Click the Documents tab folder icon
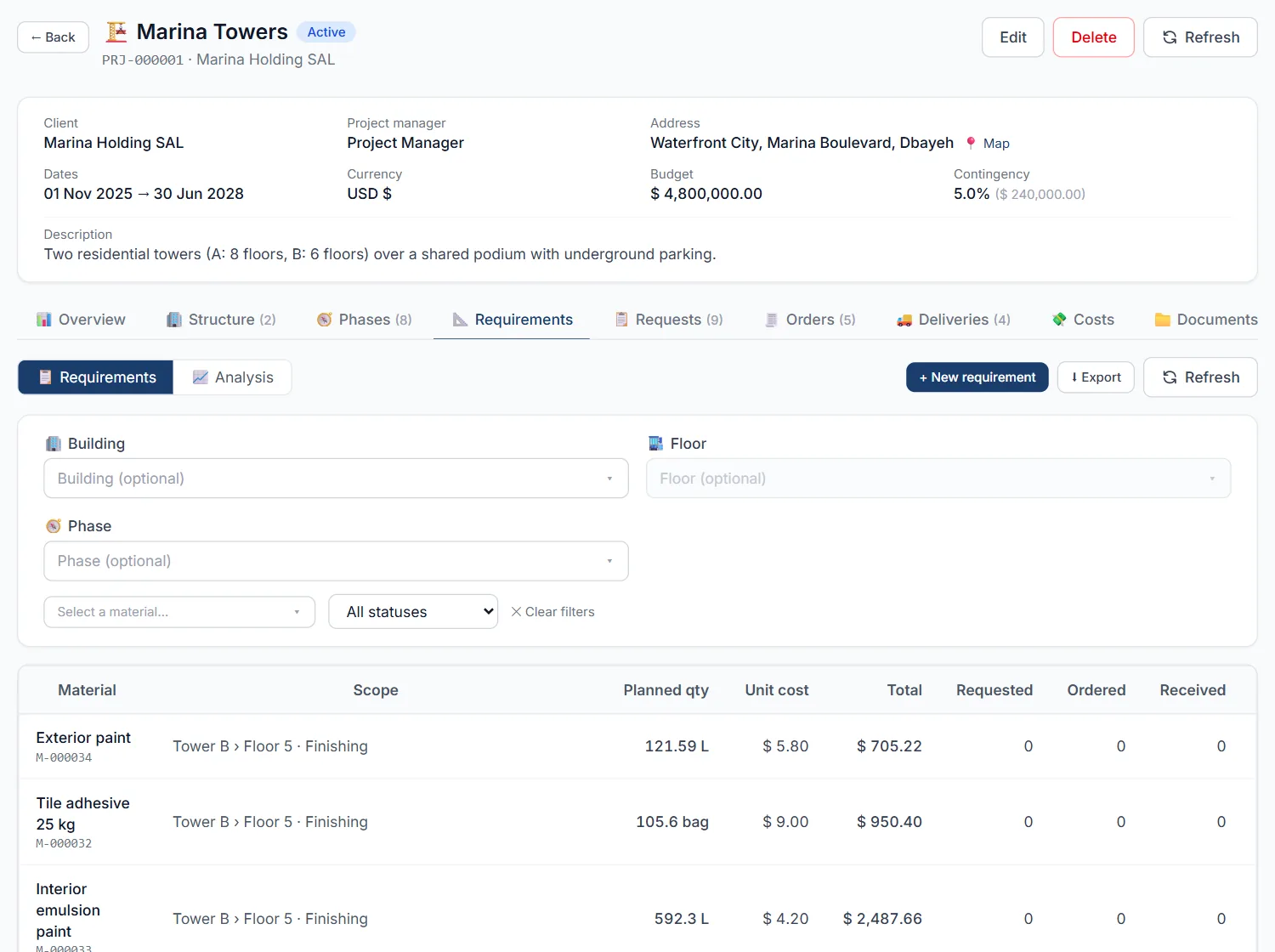 click(1163, 320)
